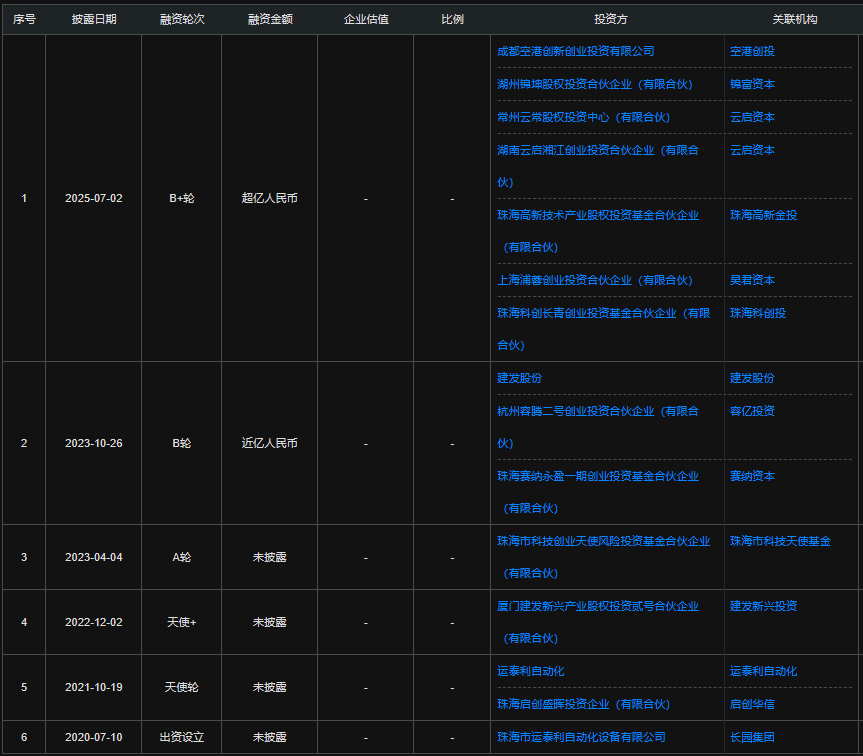Open related institution 珠海市科技天使基金
Screen dimensions: 863x756
coord(780,541)
